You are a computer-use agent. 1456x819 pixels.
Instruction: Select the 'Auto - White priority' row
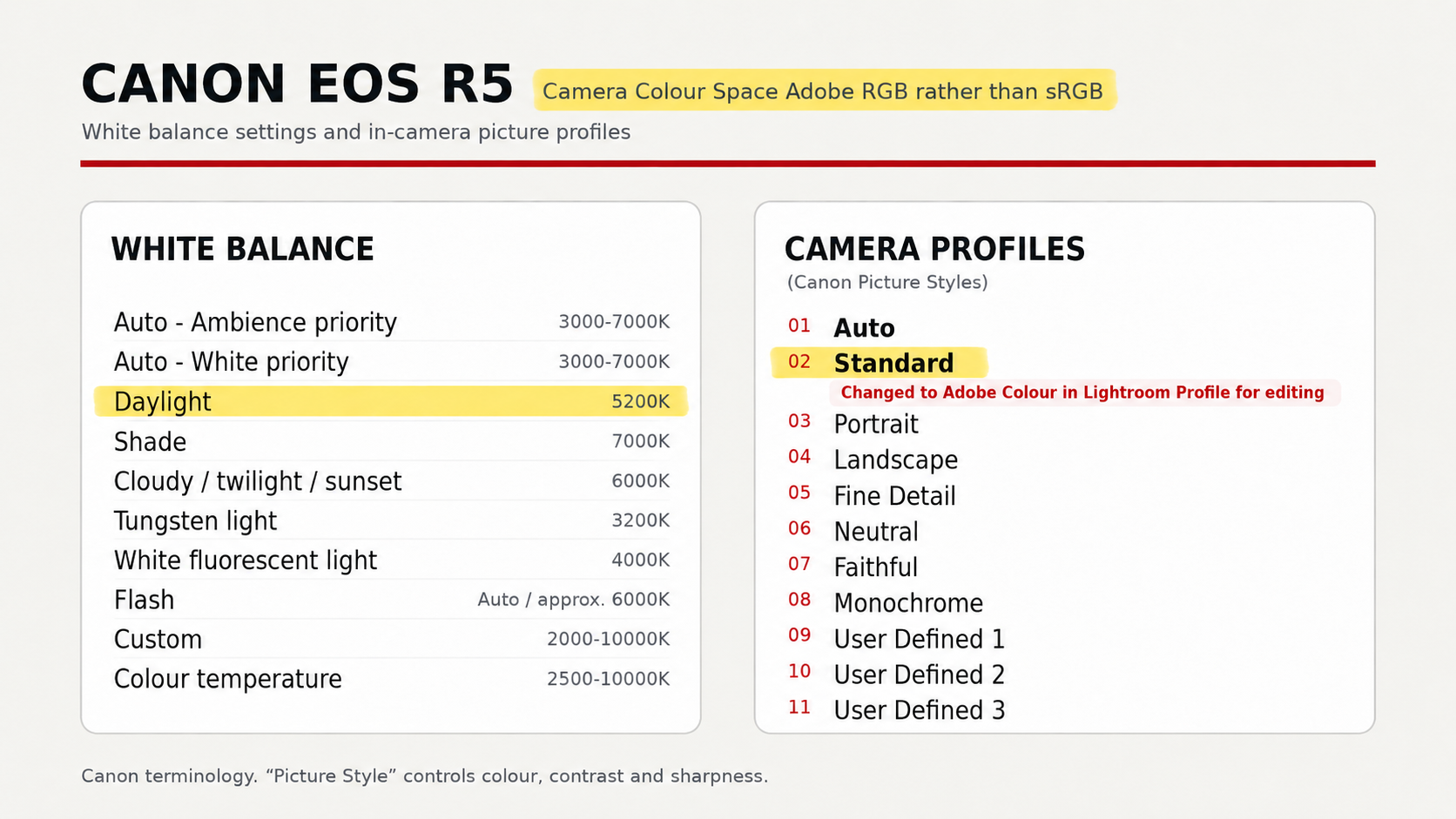tap(391, 361)
